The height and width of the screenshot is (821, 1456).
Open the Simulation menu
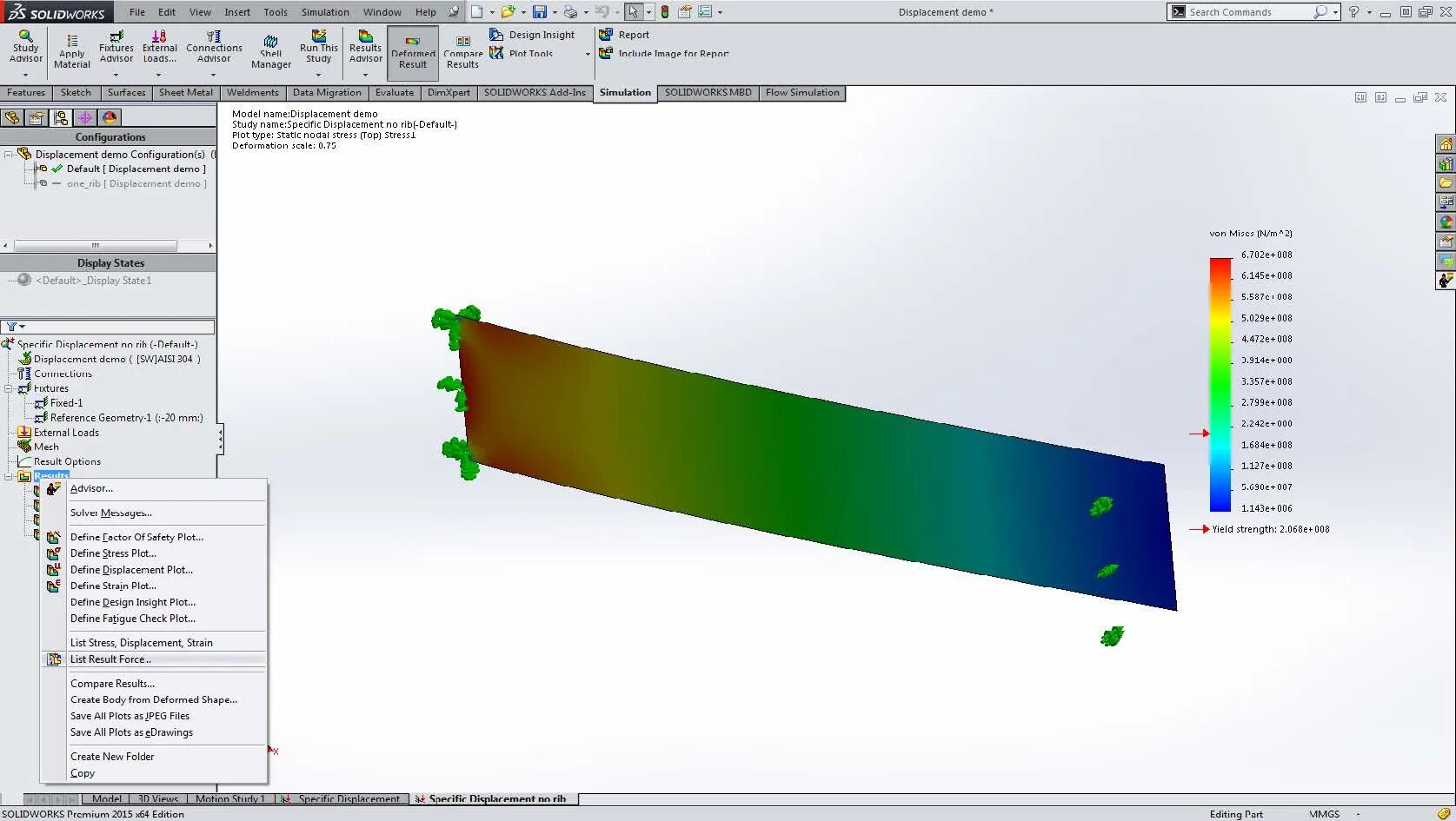click(x=325, y=12)
